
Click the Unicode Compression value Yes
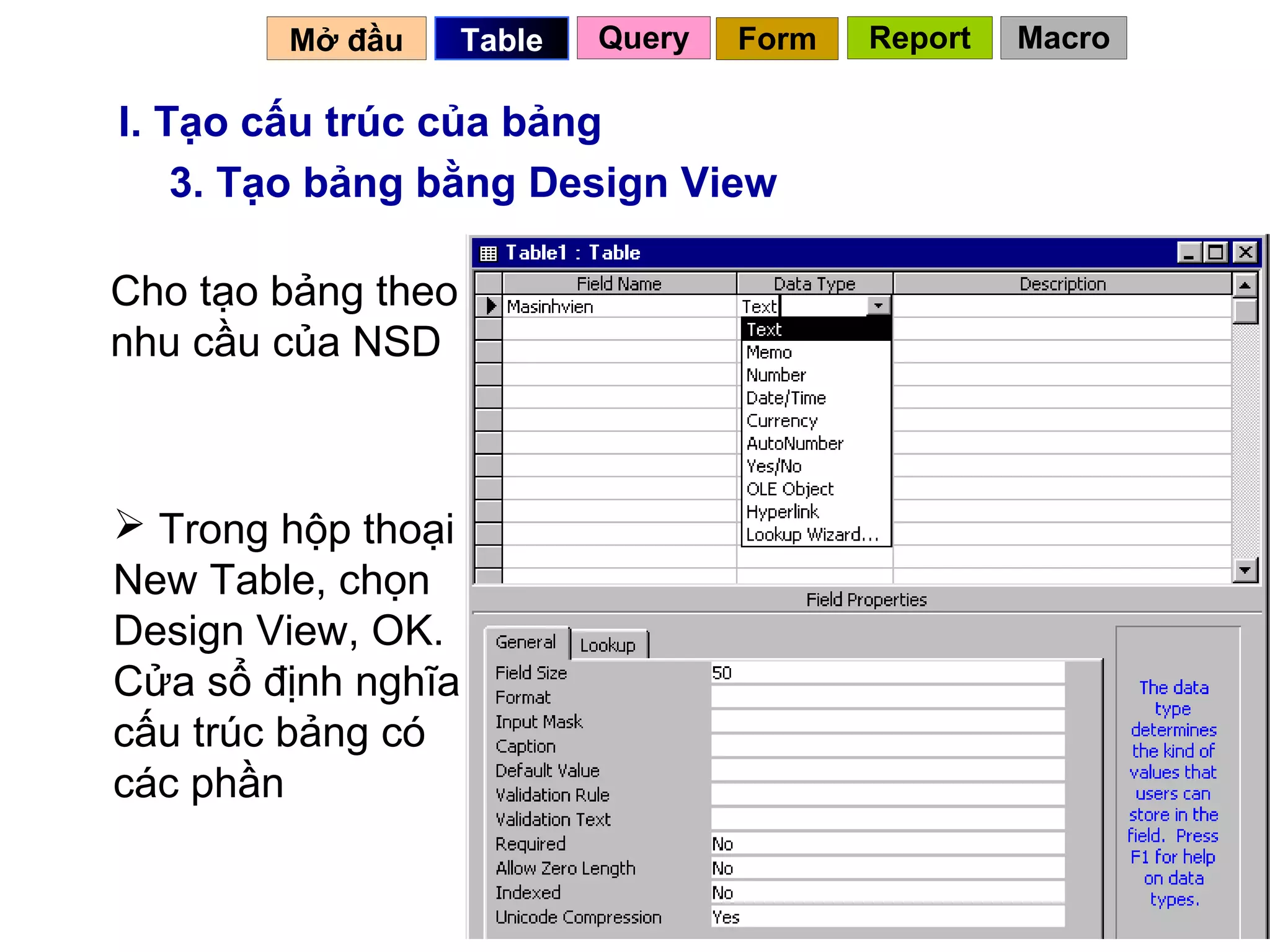pyautogui.click(x=887, y=917)
